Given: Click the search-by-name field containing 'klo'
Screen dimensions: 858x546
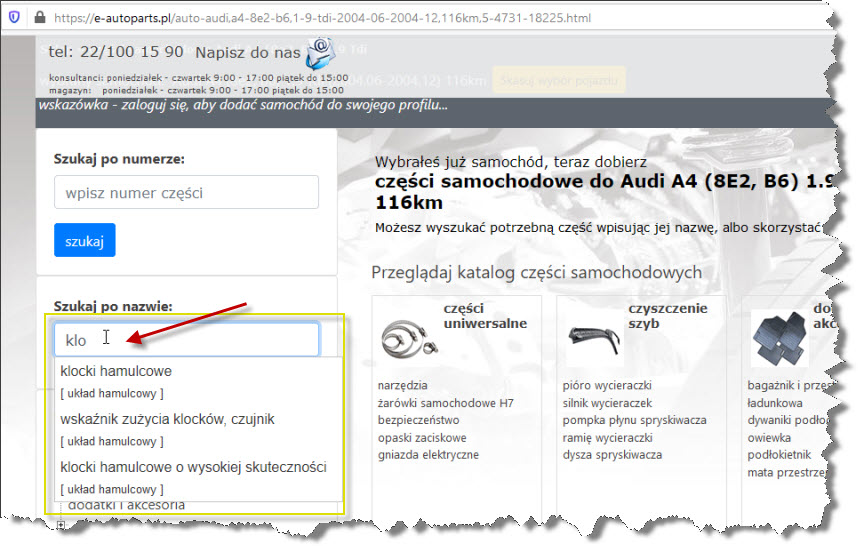Looking at the screenshot, I should (x=186, y=339).
